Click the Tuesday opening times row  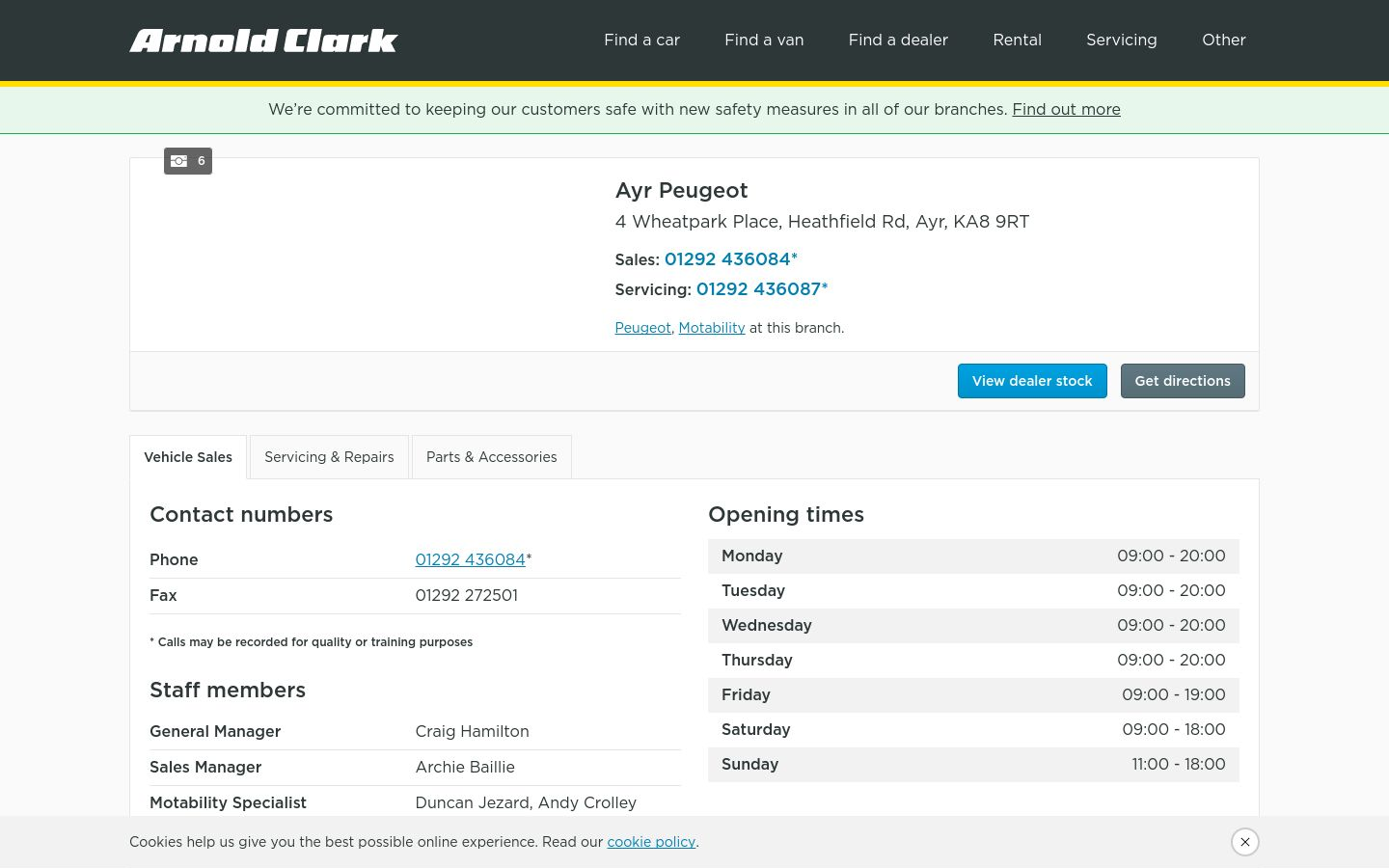coord(973,591)
